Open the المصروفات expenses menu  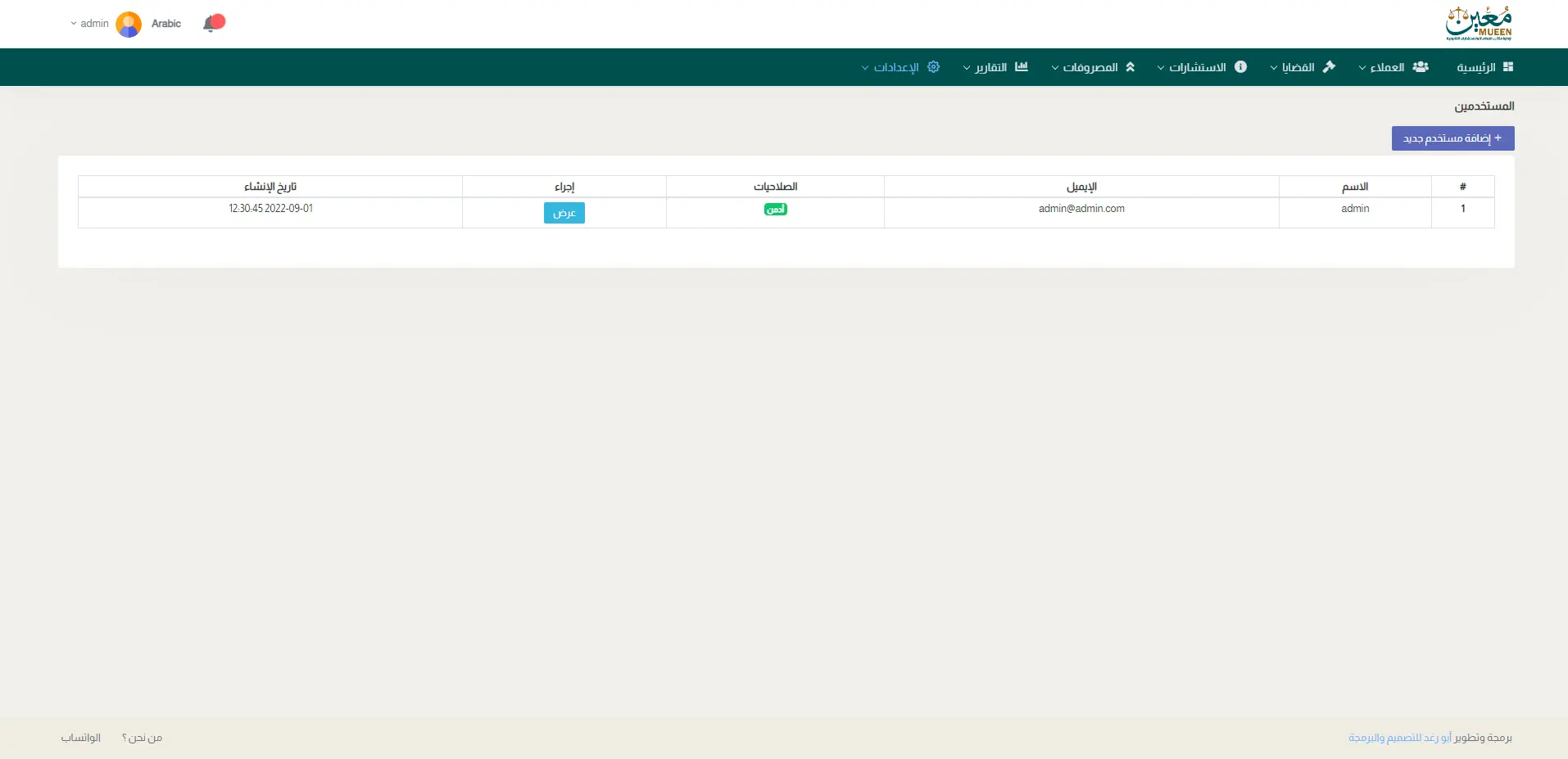(x=1090, y=67)
